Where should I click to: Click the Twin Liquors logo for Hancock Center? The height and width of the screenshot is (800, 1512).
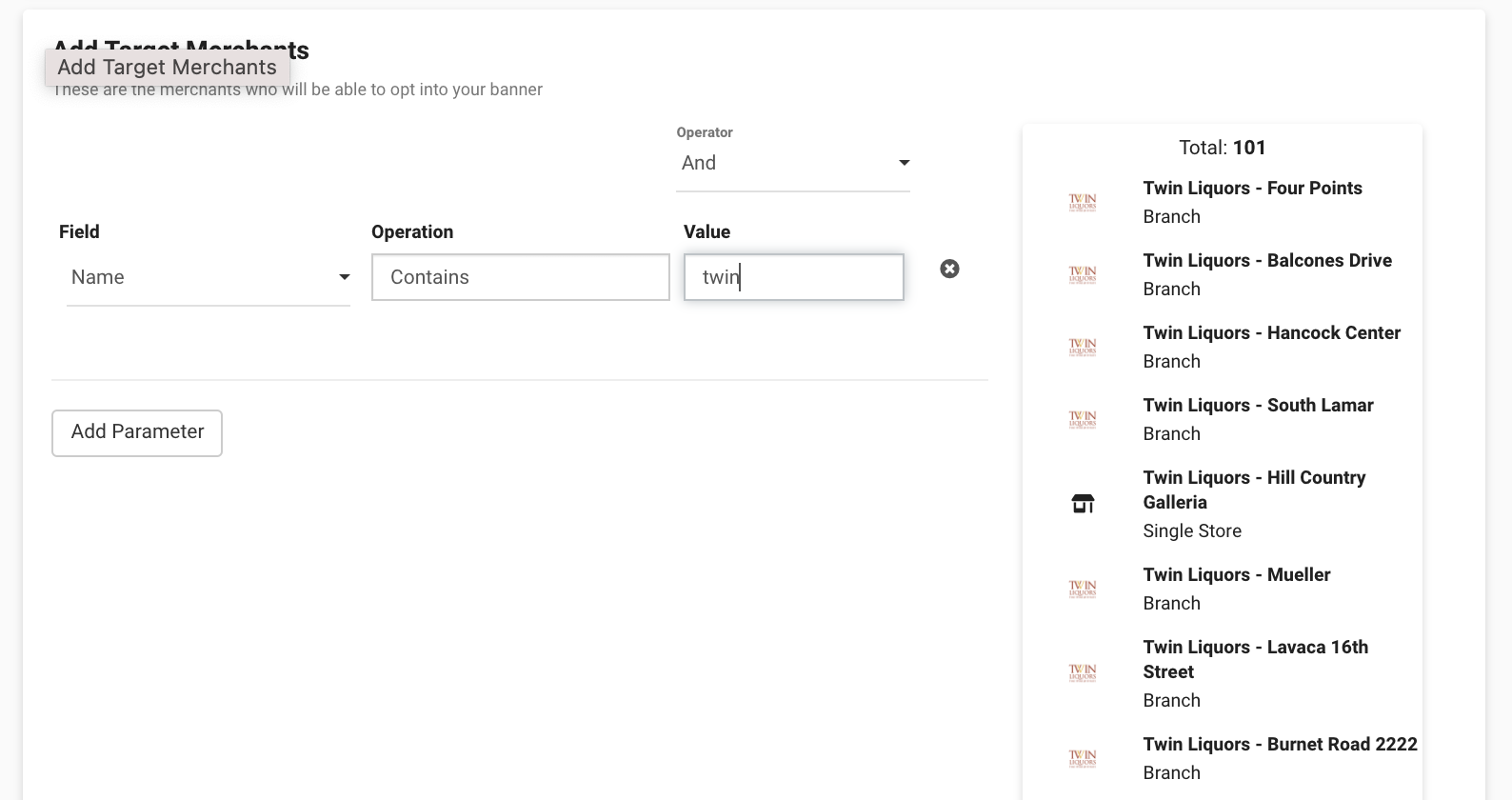(1083, 348)
